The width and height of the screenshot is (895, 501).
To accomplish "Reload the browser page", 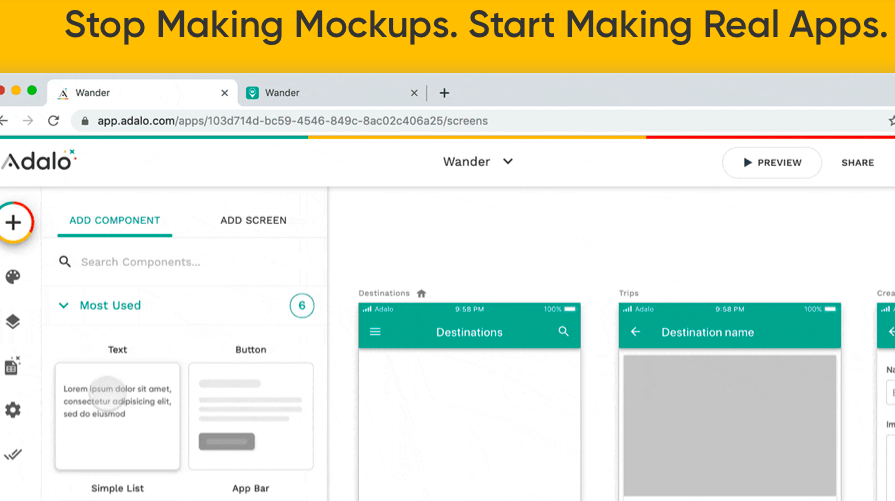I will coord(54,120).
